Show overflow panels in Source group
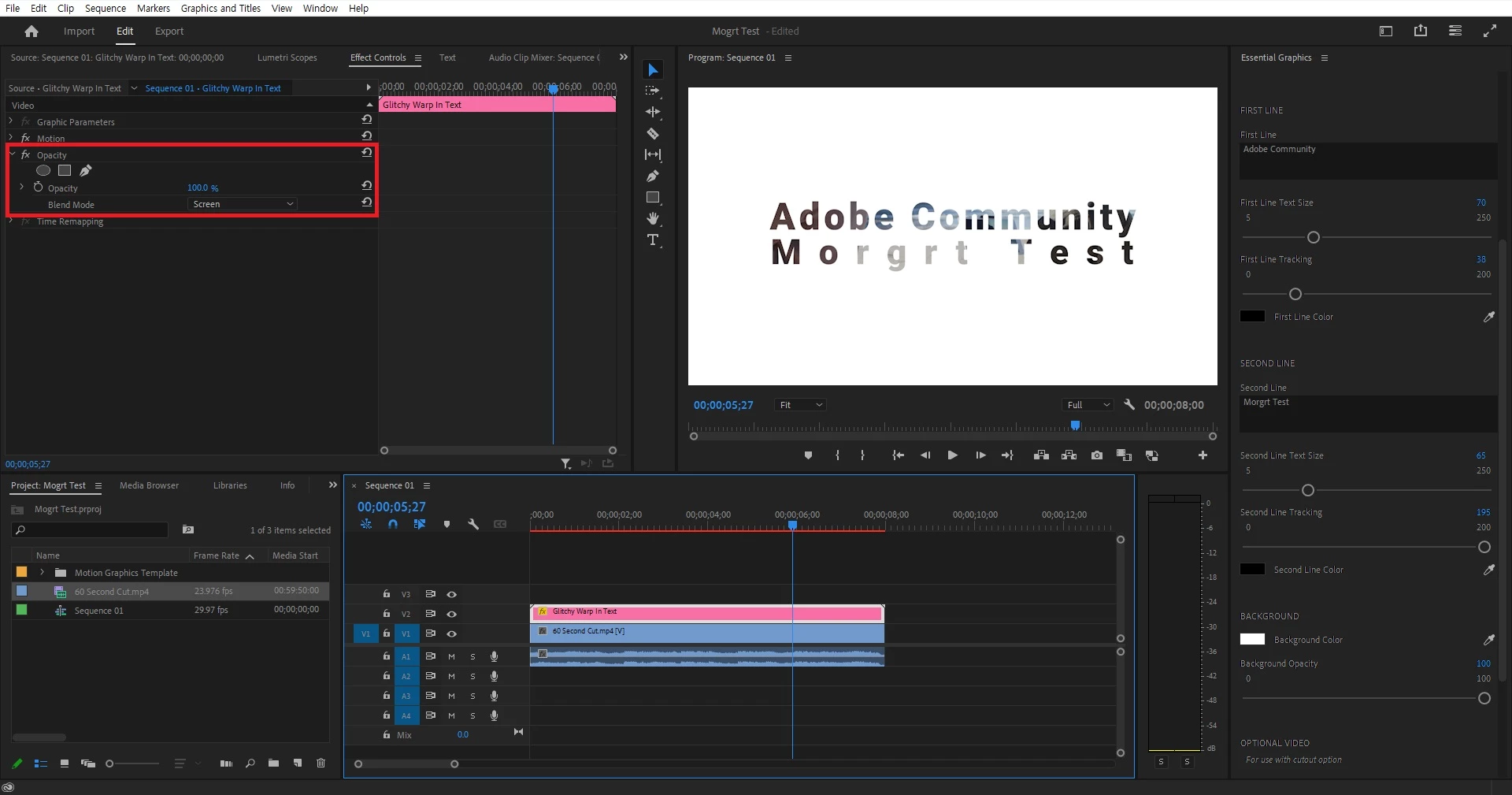 click(624, 58)
